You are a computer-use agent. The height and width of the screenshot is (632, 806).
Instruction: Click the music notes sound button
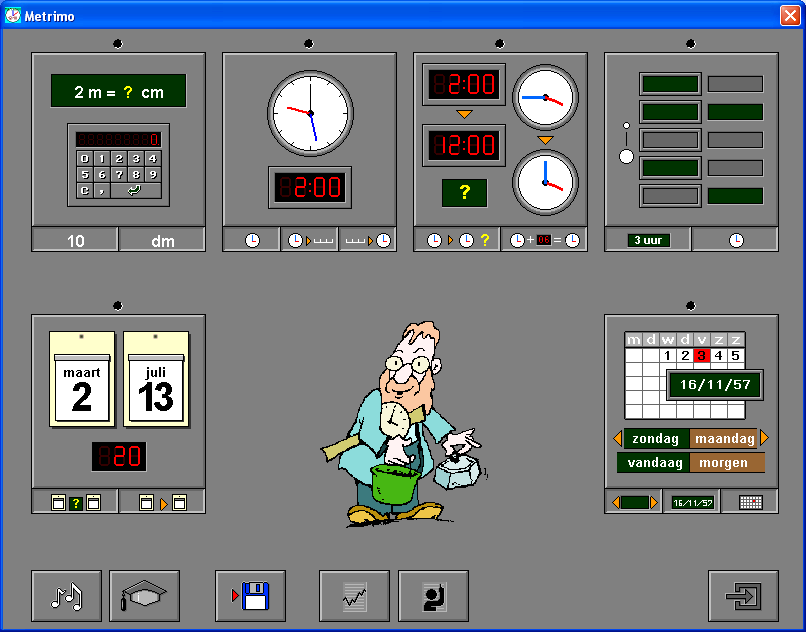tap(66, 596)
